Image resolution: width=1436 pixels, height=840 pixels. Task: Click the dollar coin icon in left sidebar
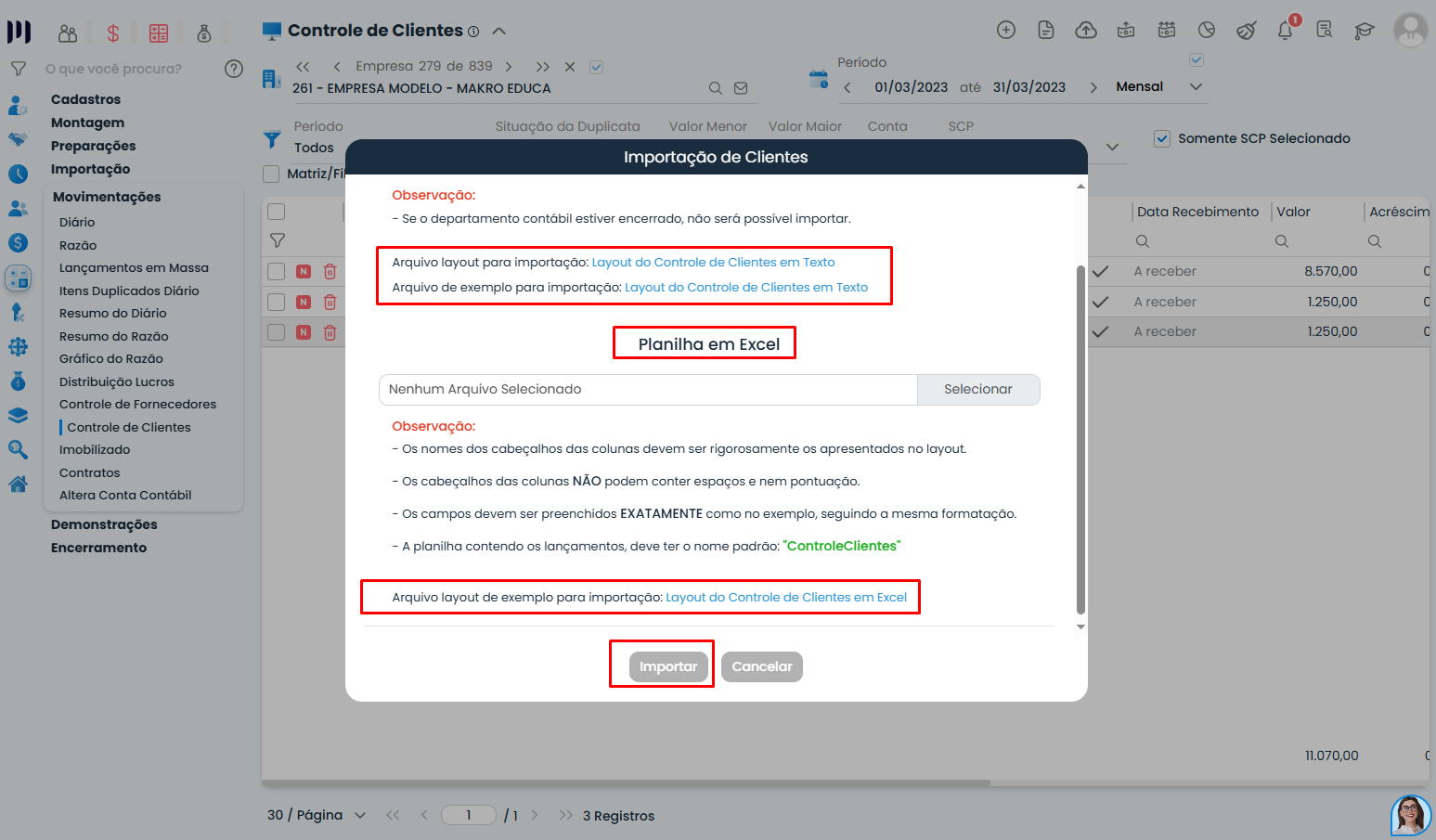coord(18,243)
